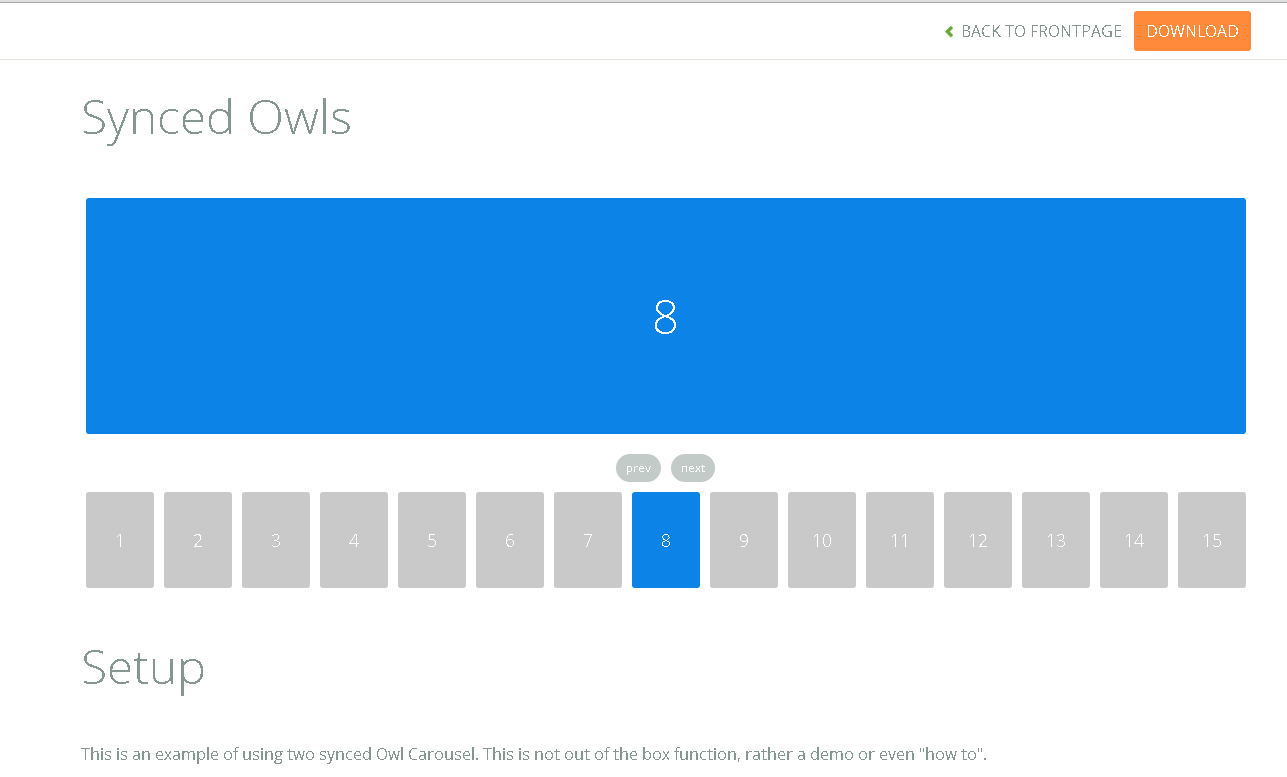The width and height of the screenshot is (1287, 777).
Task: Click the large blue slide showing 8
Action: coord(665,316)
